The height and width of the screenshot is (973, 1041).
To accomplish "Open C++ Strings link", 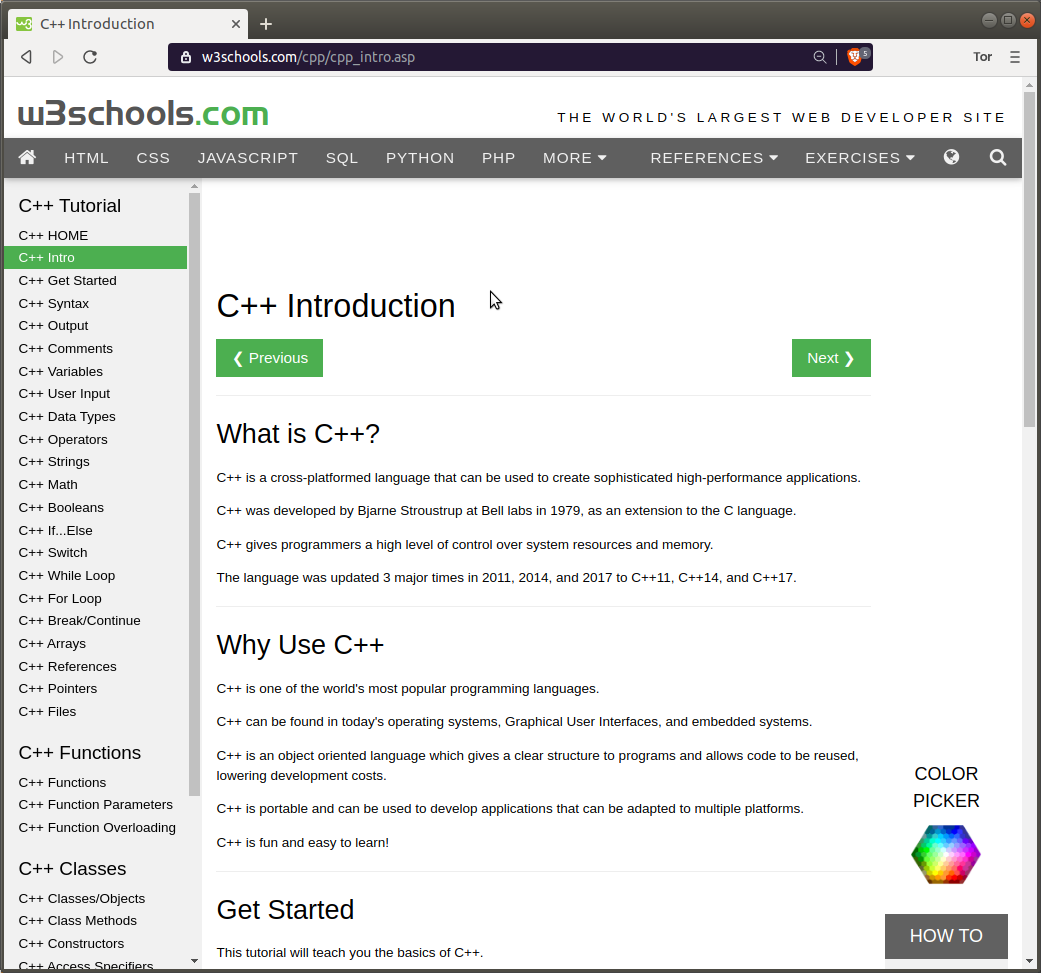I will click(x=54, y=462).
